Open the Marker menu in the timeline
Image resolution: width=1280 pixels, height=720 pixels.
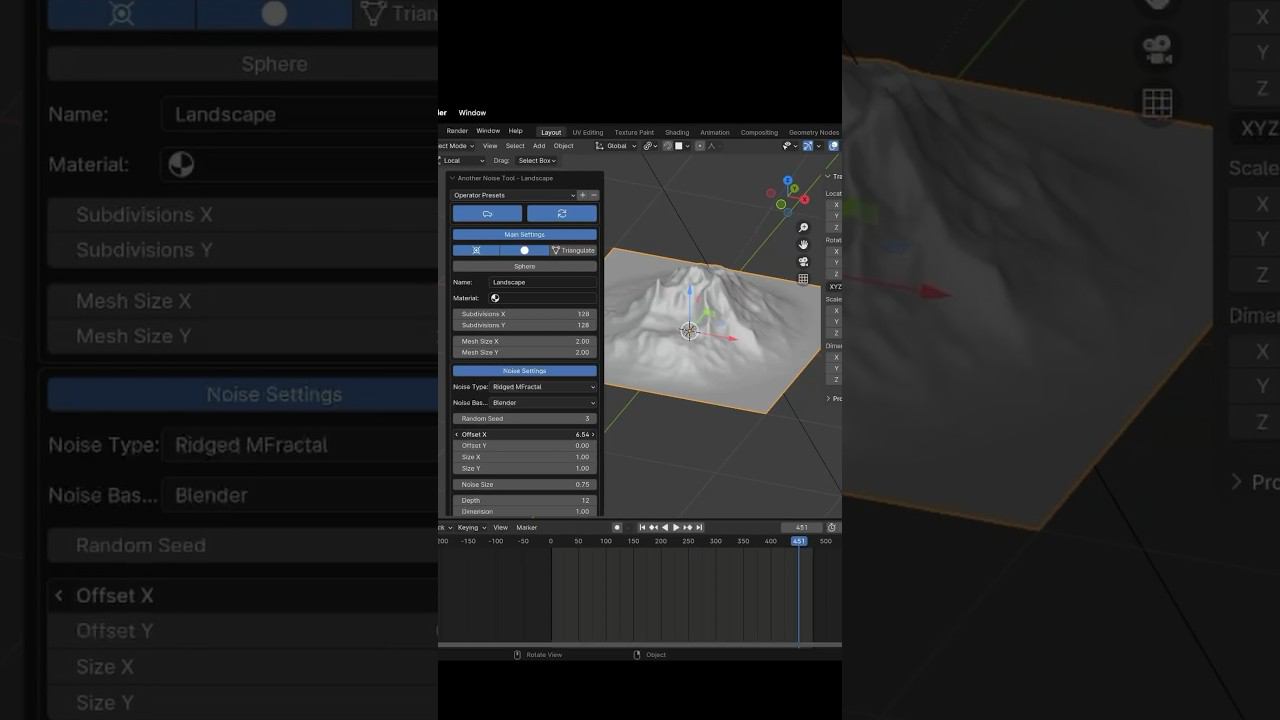click(527, 527)
